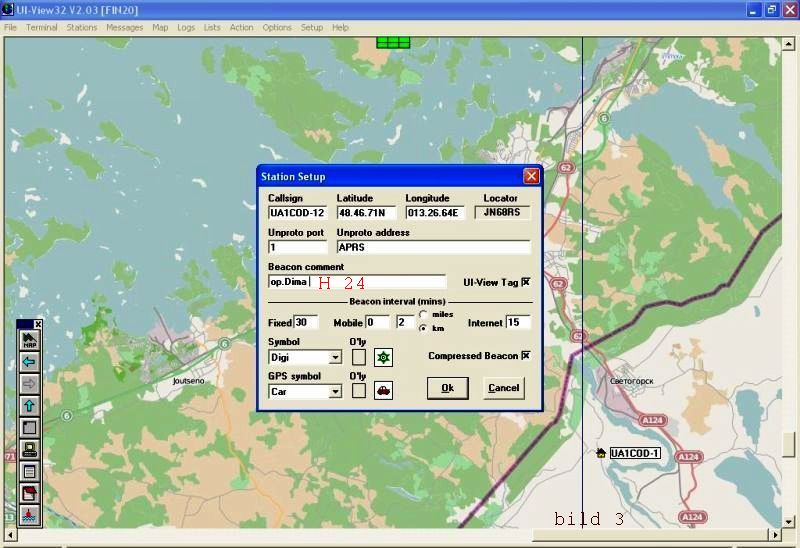The height and width of the screenshot is (548, 800).
Task: Toggle the UI-View Tag checkbox
Action: pyautogui.click(x=526, y=282)
